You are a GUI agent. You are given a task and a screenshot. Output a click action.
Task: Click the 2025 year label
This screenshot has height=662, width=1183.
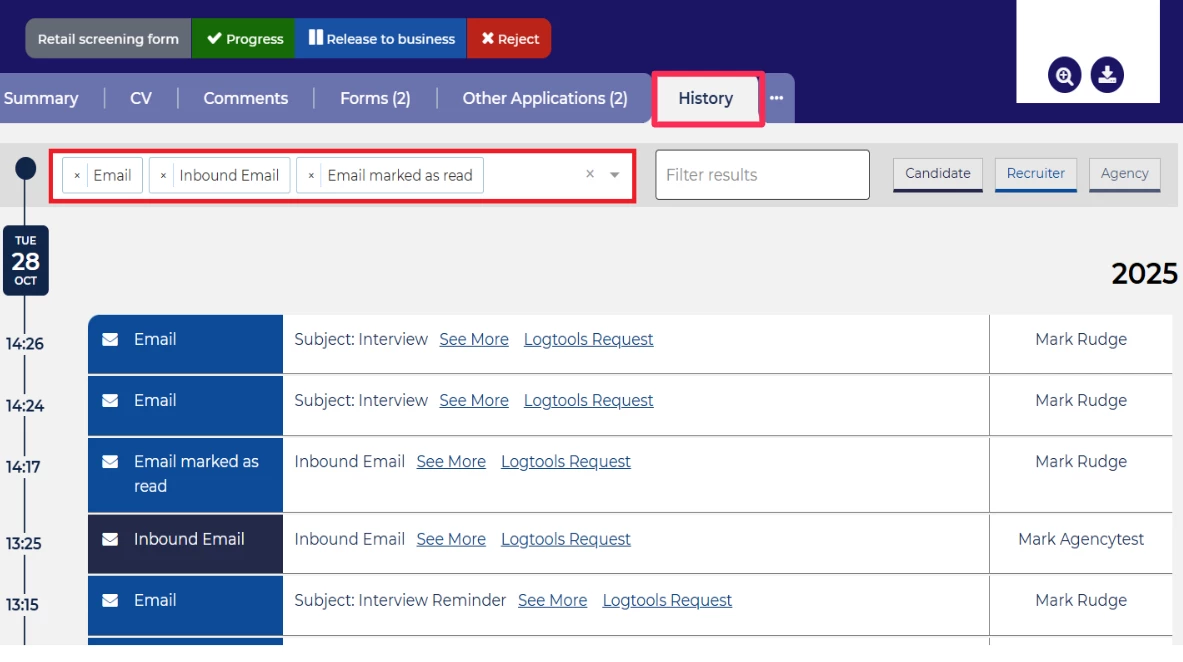coord(1144,274)
